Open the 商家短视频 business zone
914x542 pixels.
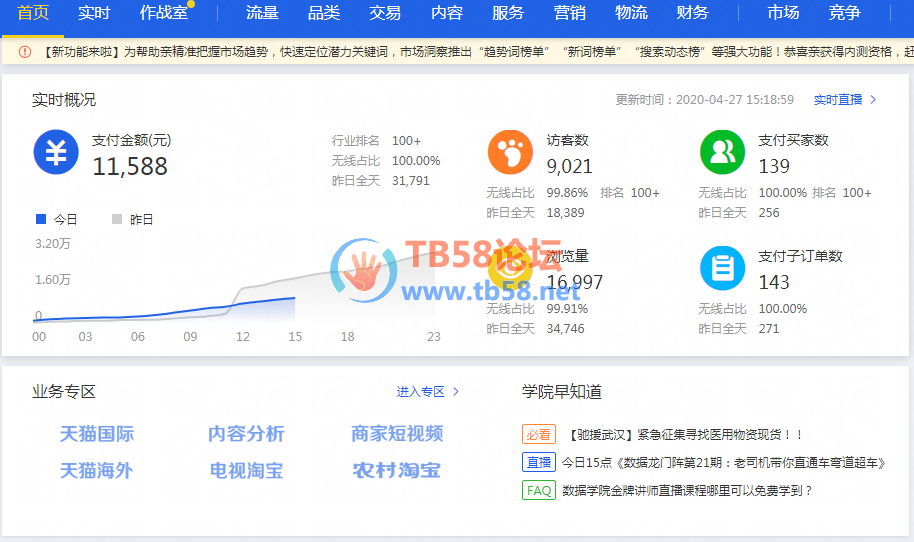pos(397,434)
